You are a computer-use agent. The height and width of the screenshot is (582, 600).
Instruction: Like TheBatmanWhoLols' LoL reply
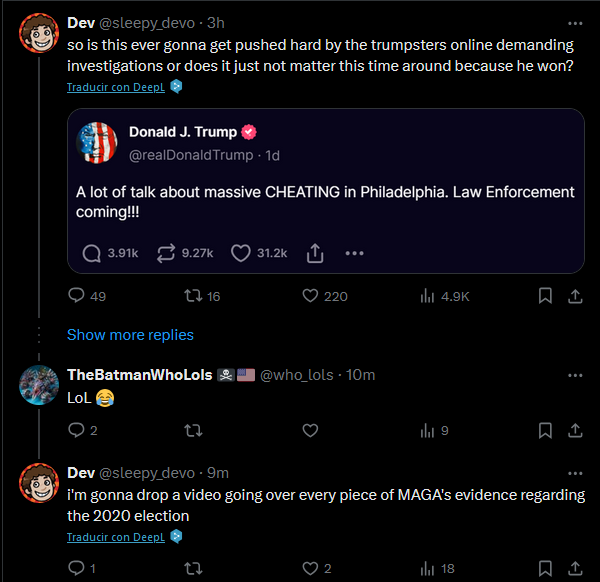[310, 430]
